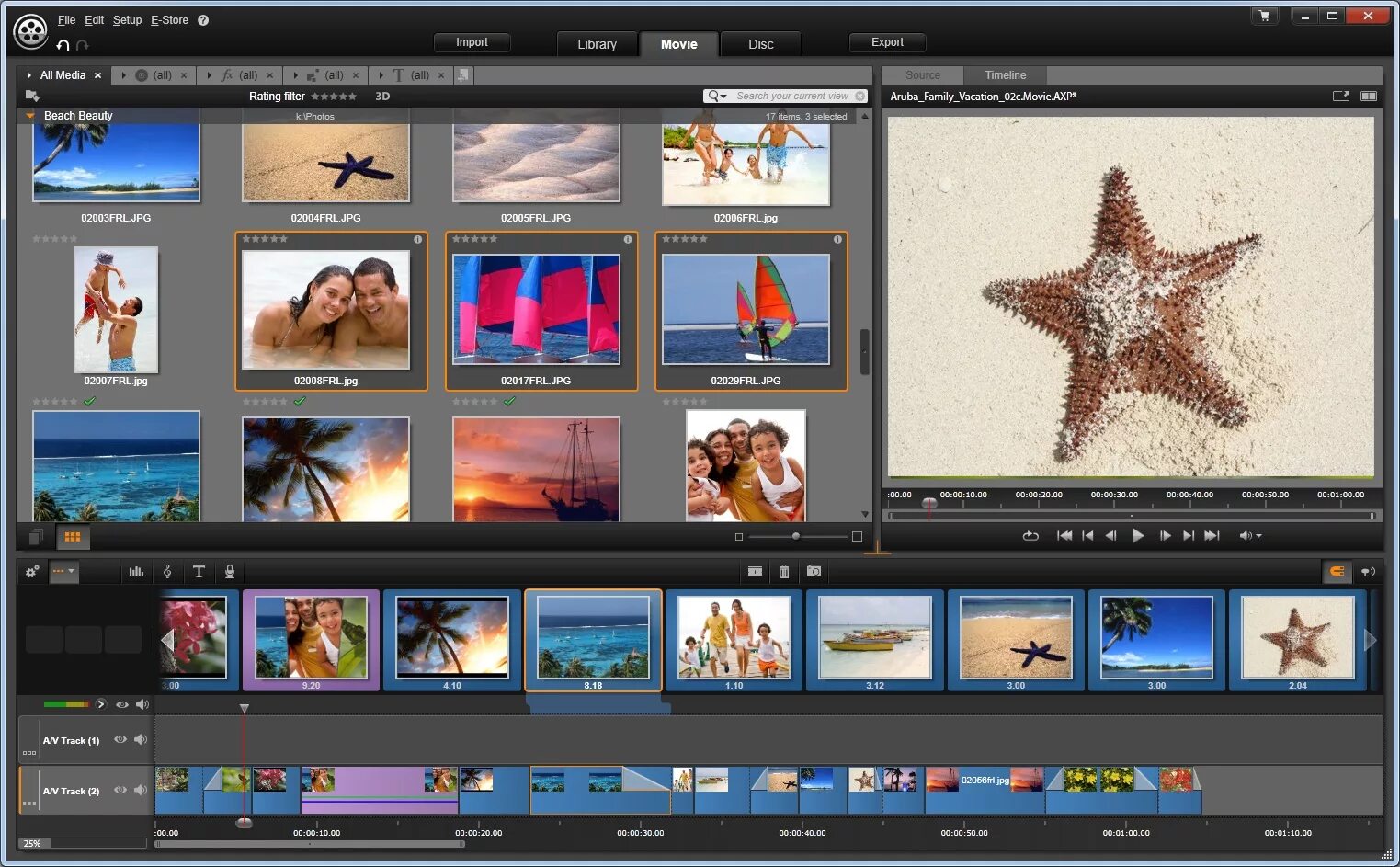The height and width of the screenshot is (867, 1400).
Task: Clear the library search field
Action: point(860,97)
